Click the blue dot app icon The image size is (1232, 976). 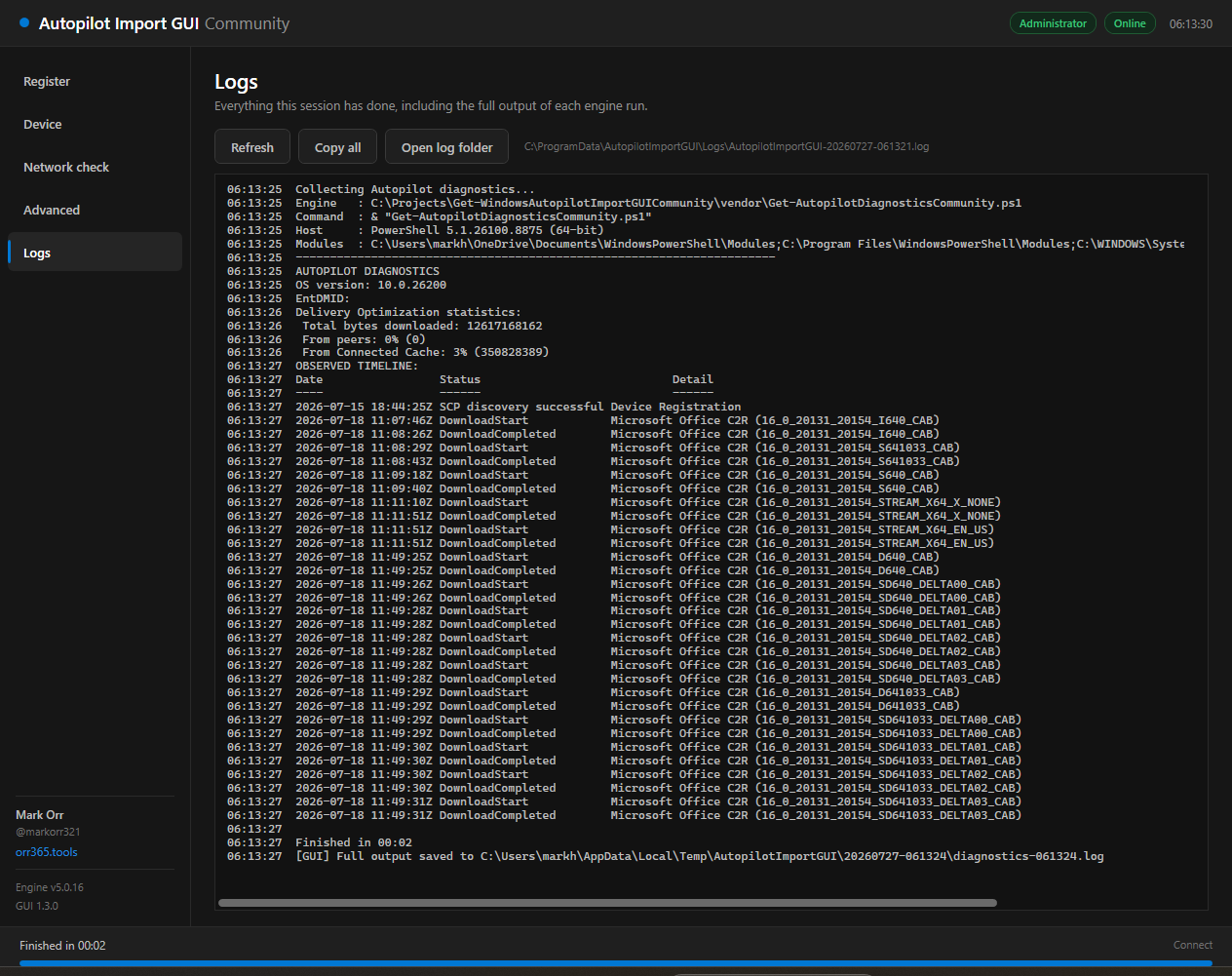(24, 22)
